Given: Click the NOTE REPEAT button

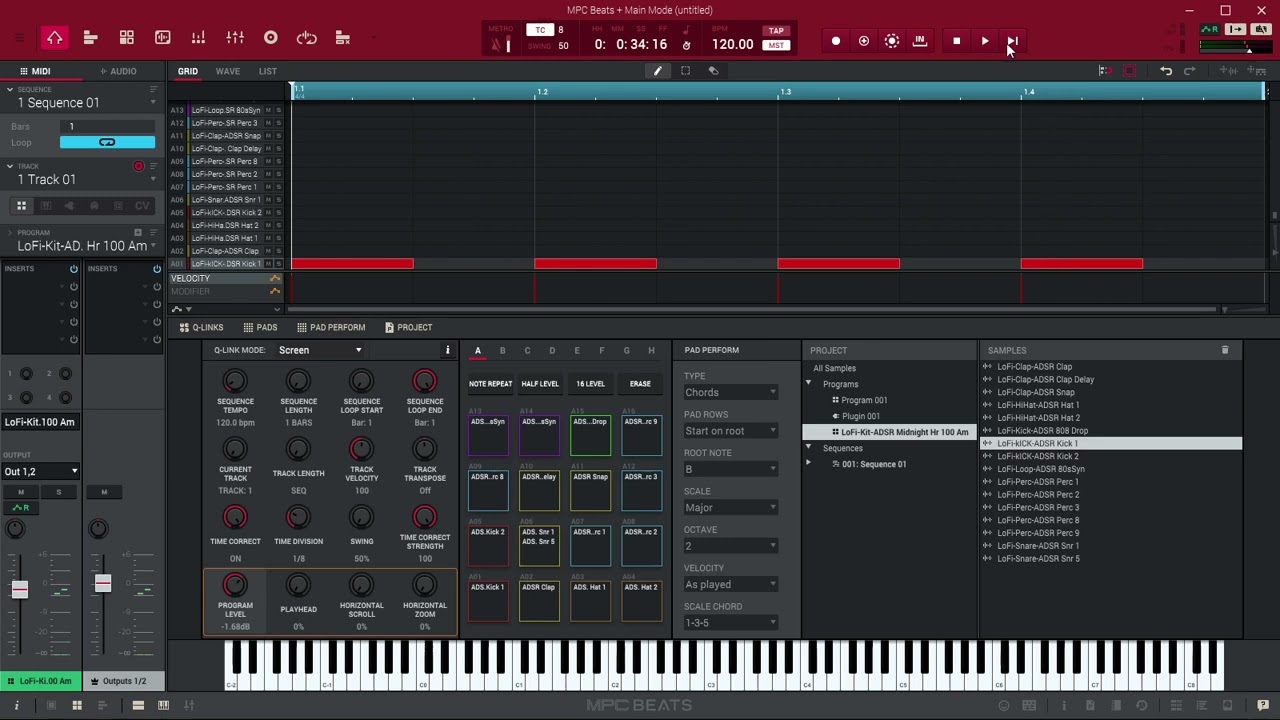Looking at the screenshot, I should click(490, 384).
